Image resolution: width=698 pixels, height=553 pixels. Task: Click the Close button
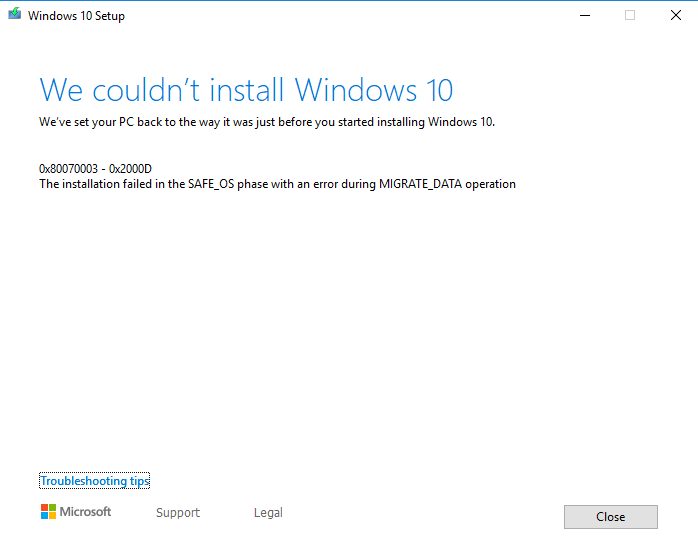pyautogui.click(x=611, y=517)
